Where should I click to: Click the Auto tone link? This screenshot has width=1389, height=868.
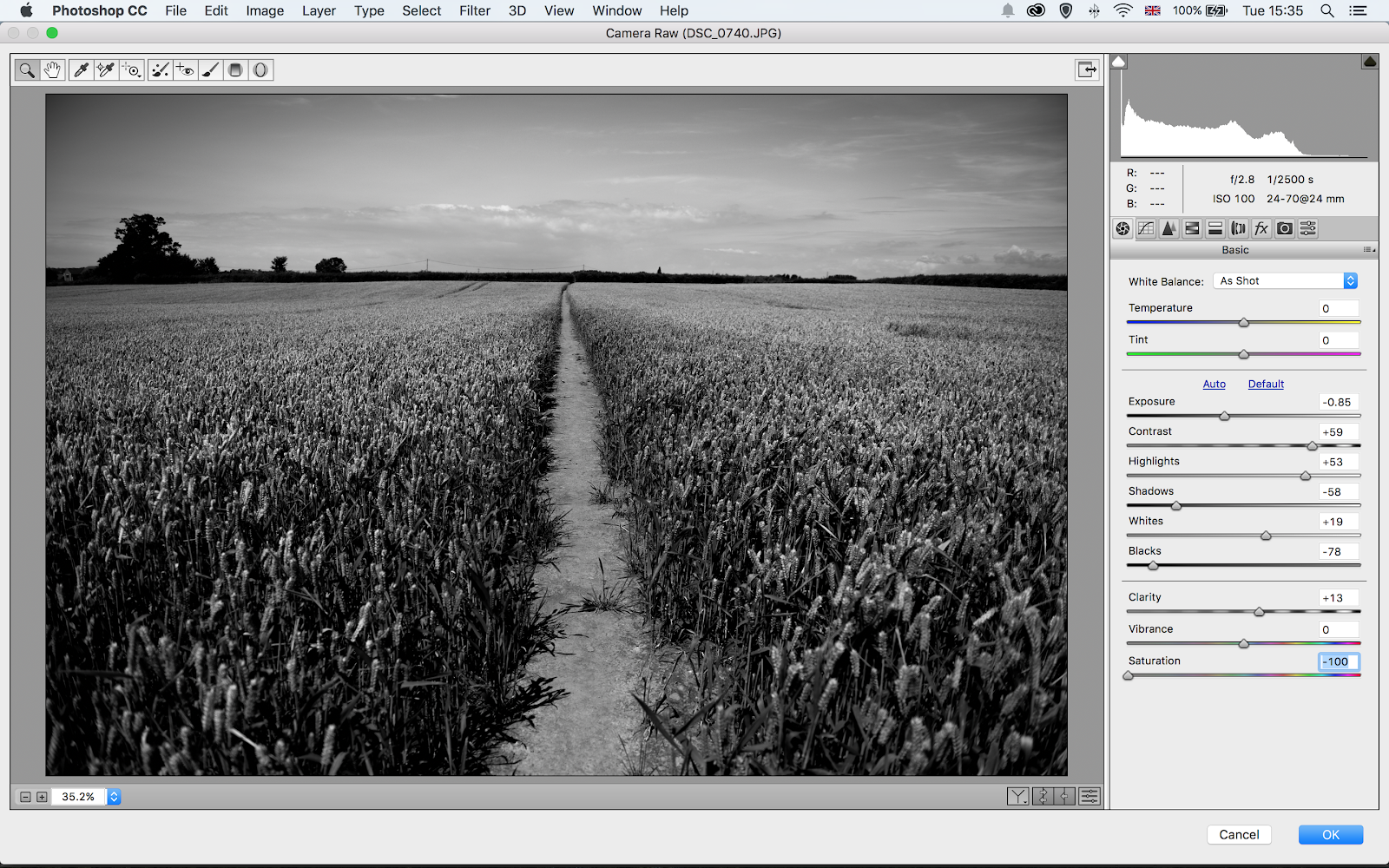tap(1215, 385)
